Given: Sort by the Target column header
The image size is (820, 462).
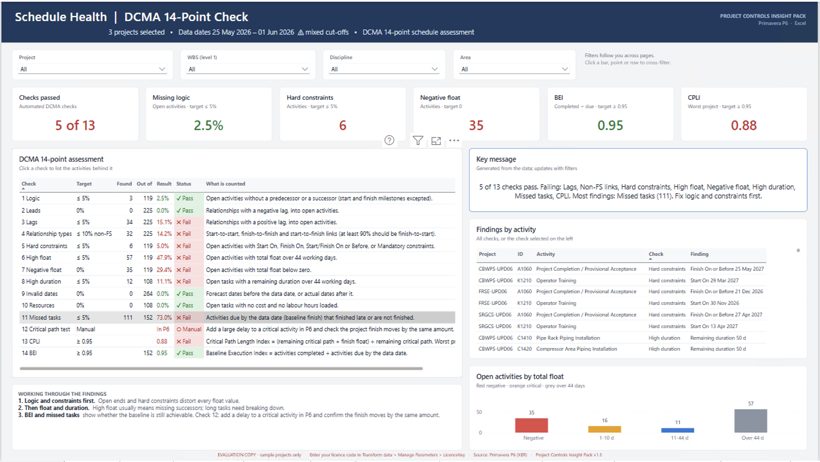Looking at the screenshot, I should [84, 184].
